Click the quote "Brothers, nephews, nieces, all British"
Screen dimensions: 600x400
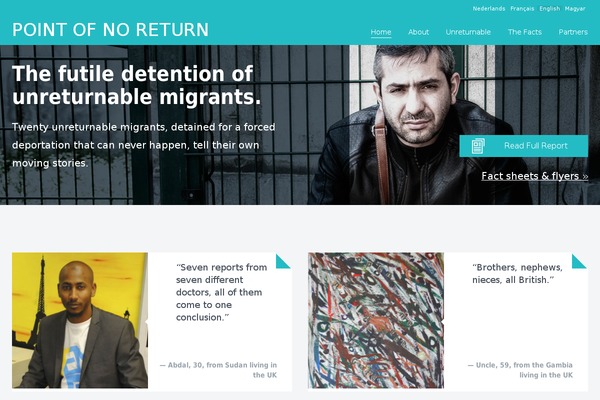[x=517, y=274]
